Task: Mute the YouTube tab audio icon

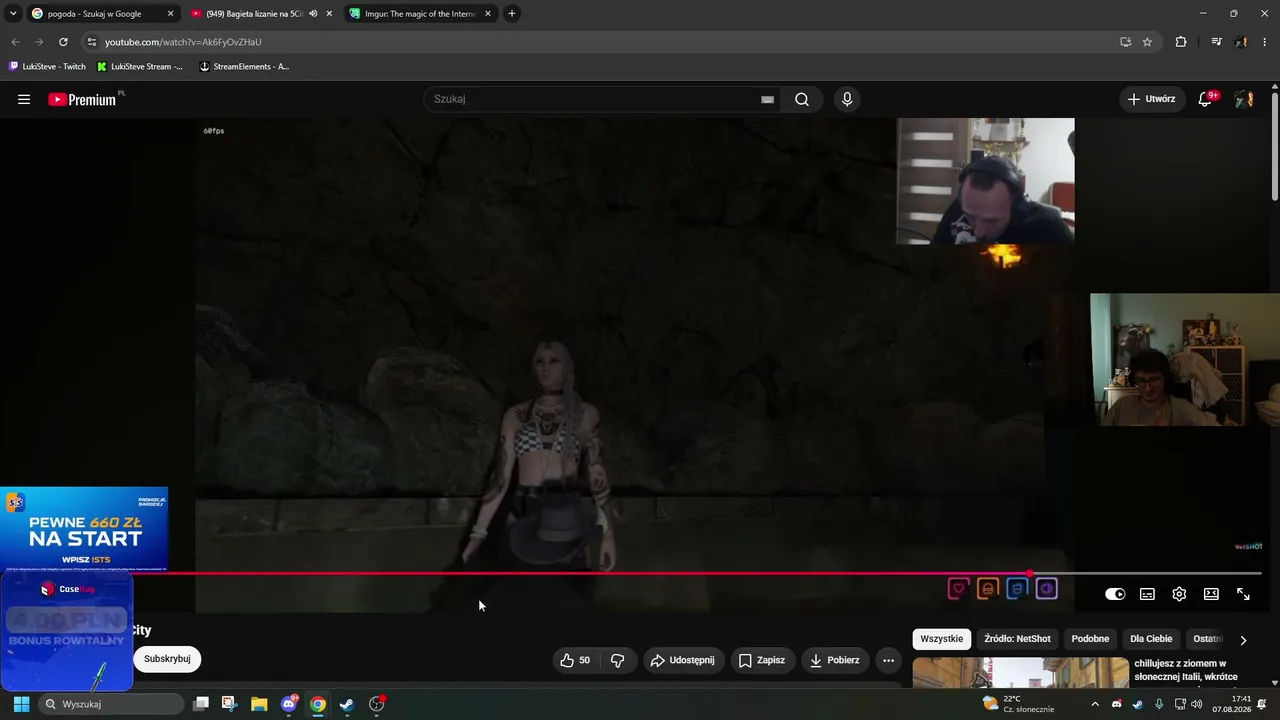Action: click(313, 14)
